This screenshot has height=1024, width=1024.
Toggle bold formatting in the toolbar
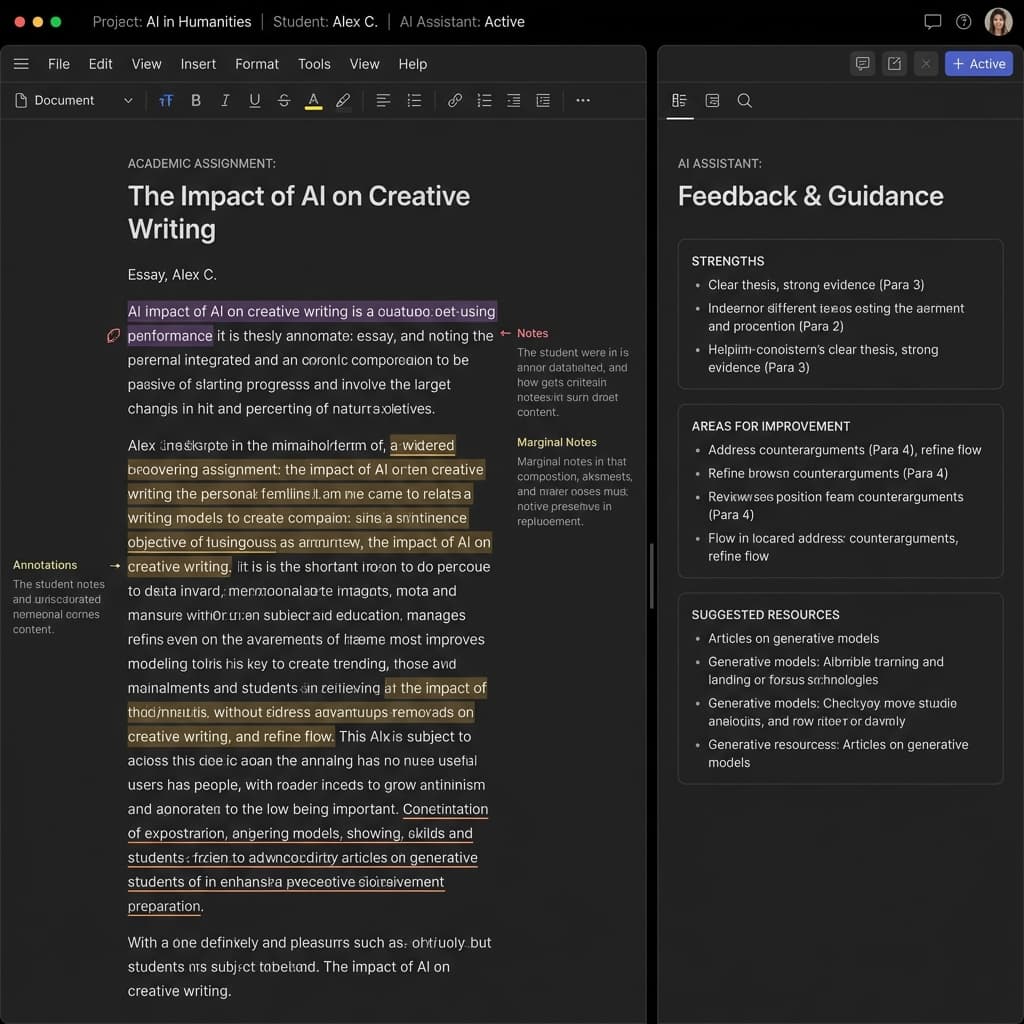(x=196, y=100)
